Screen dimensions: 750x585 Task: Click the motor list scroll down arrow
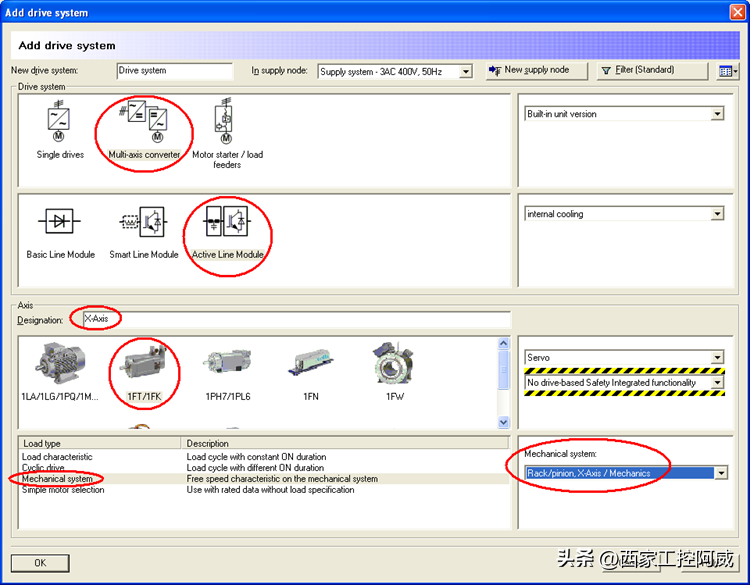(503, 423)
